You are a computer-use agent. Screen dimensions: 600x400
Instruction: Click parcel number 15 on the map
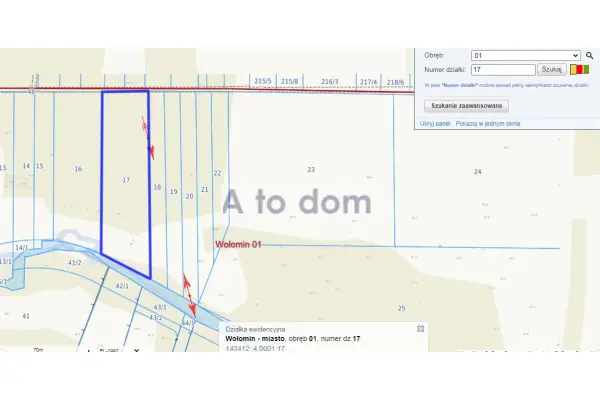tap(39, 166)
